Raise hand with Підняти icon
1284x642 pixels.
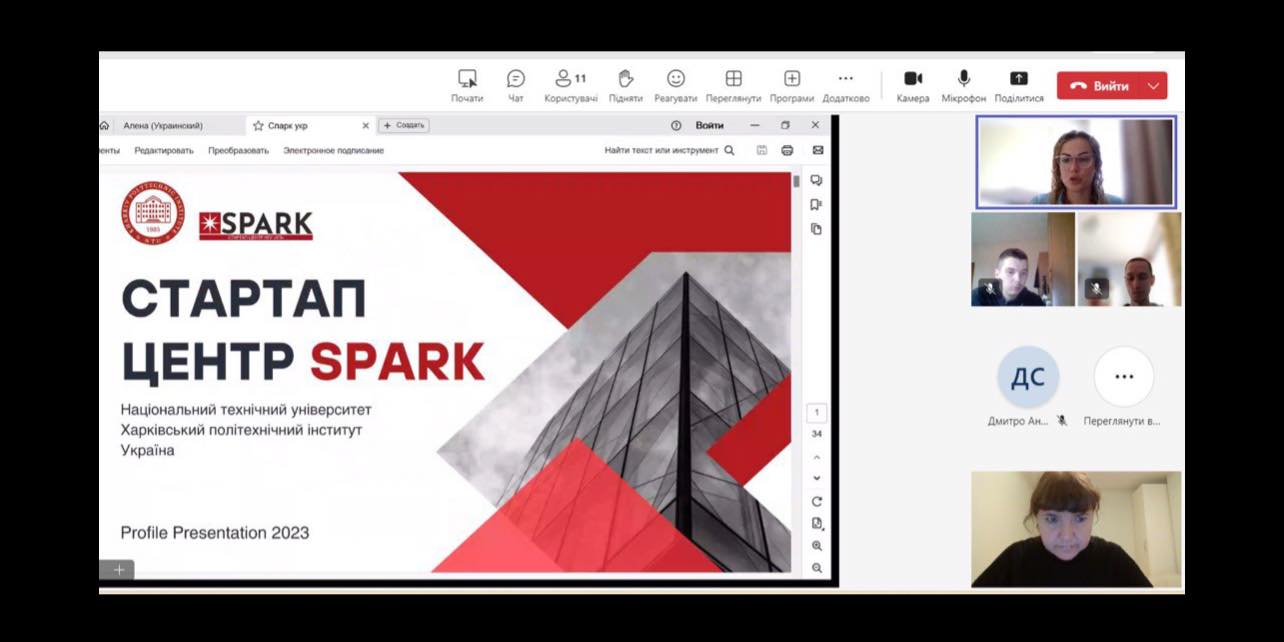point(625,79)
